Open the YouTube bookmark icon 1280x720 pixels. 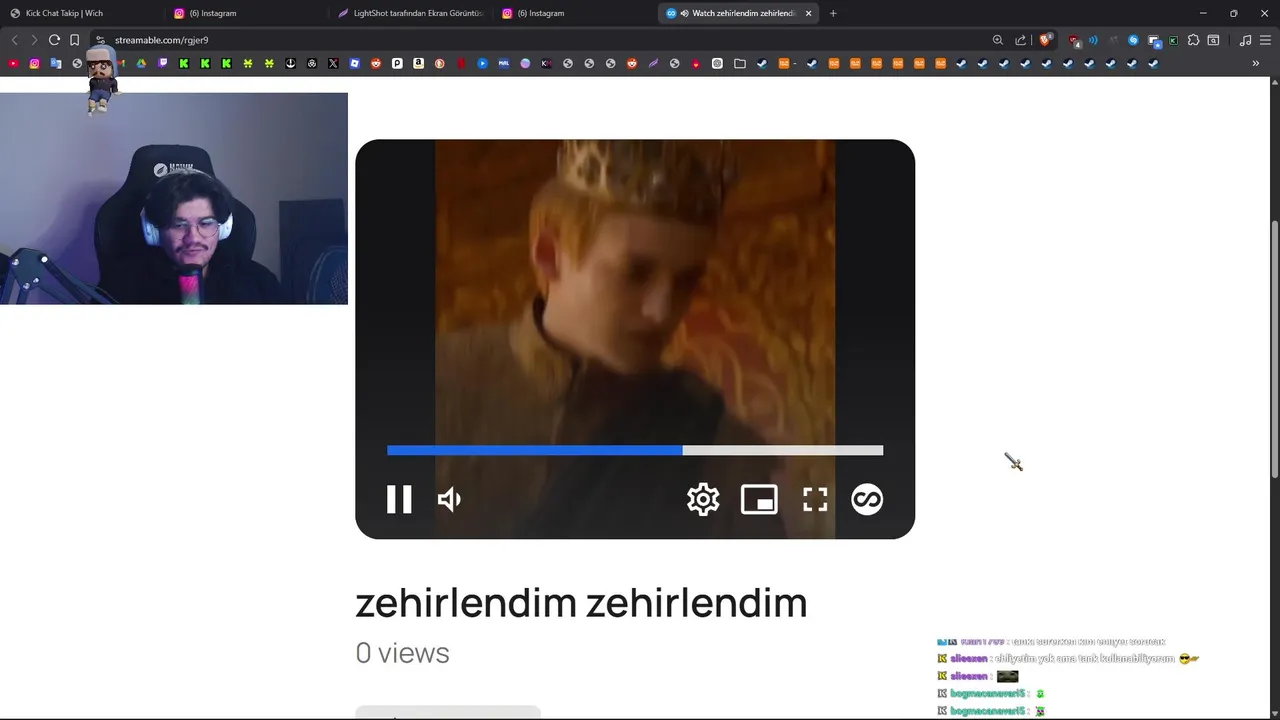(13, 63)
